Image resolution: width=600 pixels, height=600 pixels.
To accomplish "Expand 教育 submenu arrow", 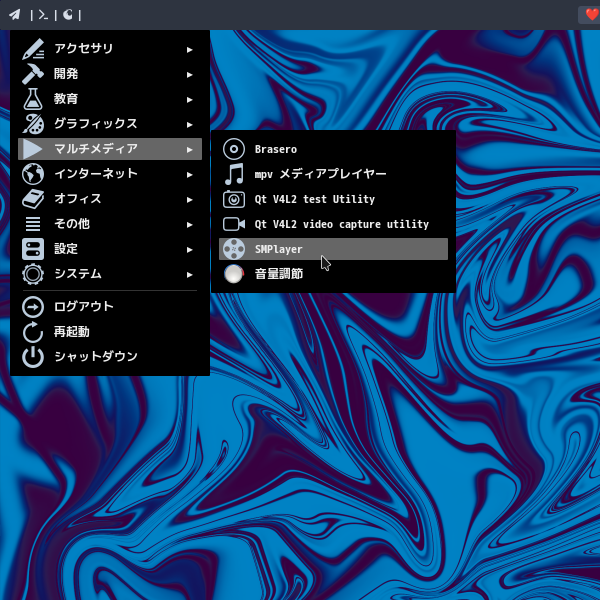I will coord(189,99).
